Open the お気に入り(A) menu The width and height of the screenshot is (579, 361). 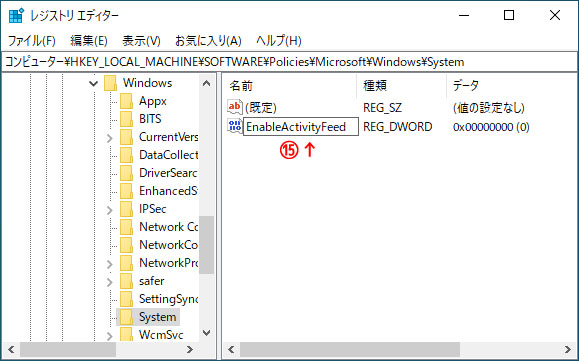[208, 41]
